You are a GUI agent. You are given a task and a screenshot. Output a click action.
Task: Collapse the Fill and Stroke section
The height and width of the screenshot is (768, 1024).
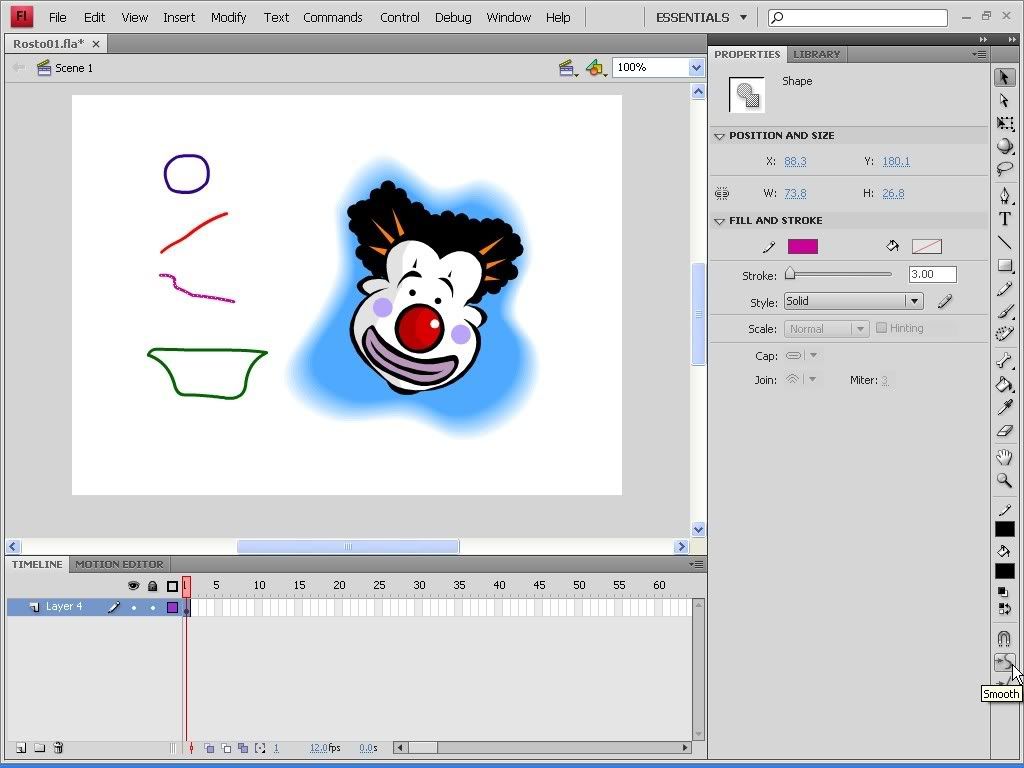tap(719, 221)
